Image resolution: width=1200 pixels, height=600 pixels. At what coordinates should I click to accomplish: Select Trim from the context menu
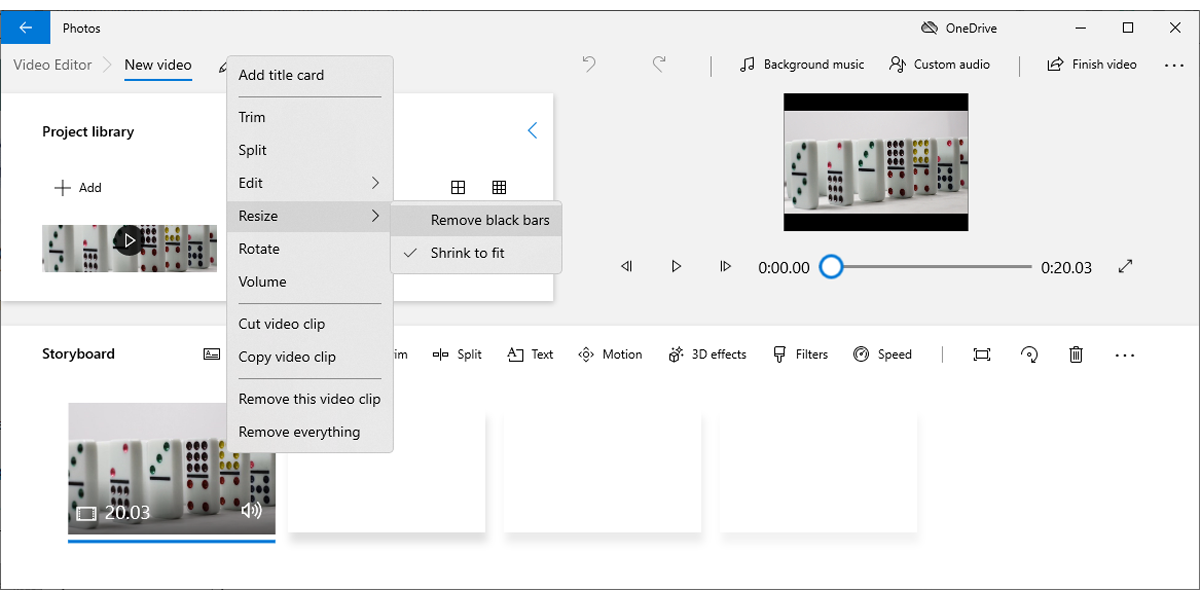(252, 117)
